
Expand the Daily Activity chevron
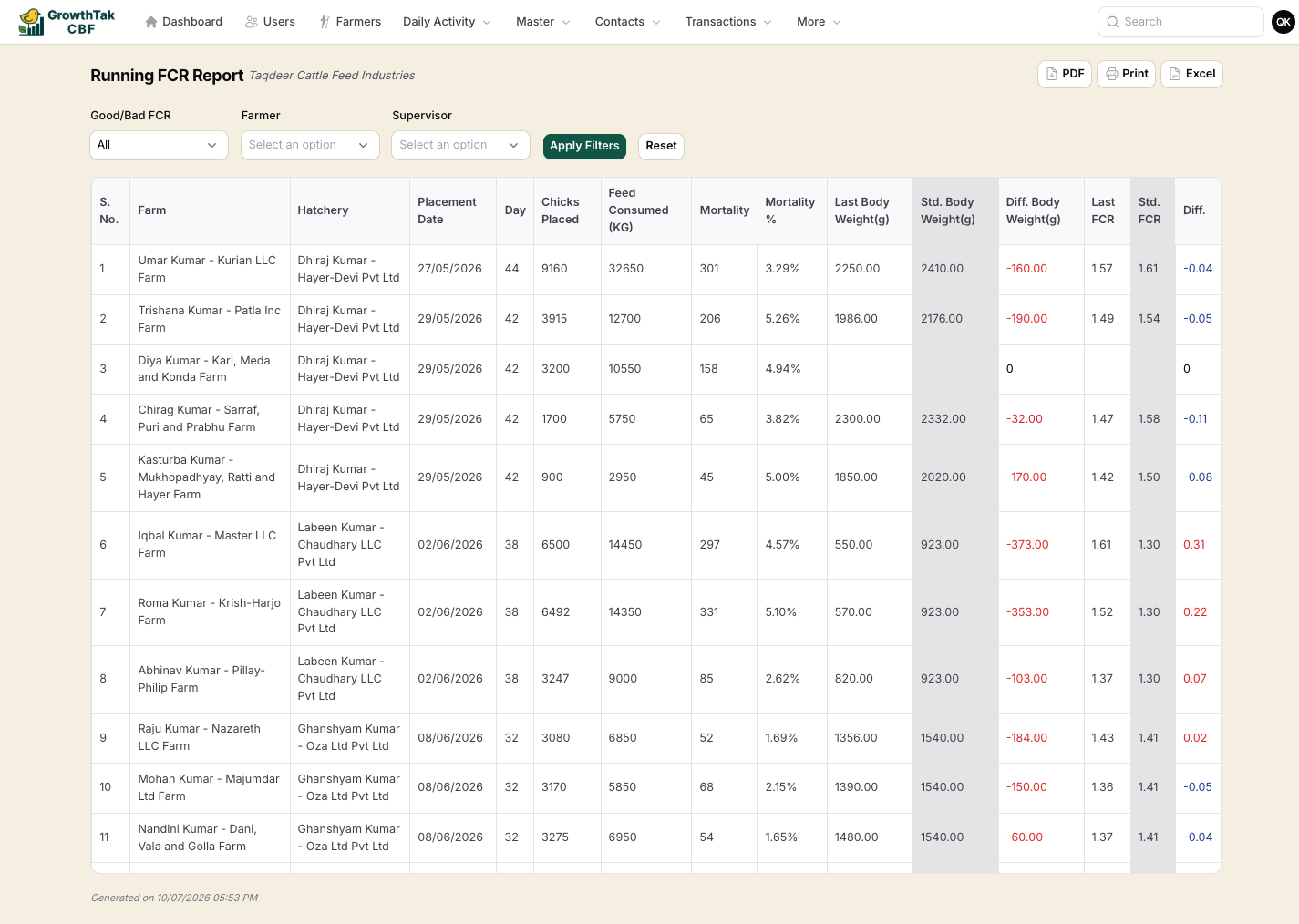pyautogui.click(x=487, y=23)
